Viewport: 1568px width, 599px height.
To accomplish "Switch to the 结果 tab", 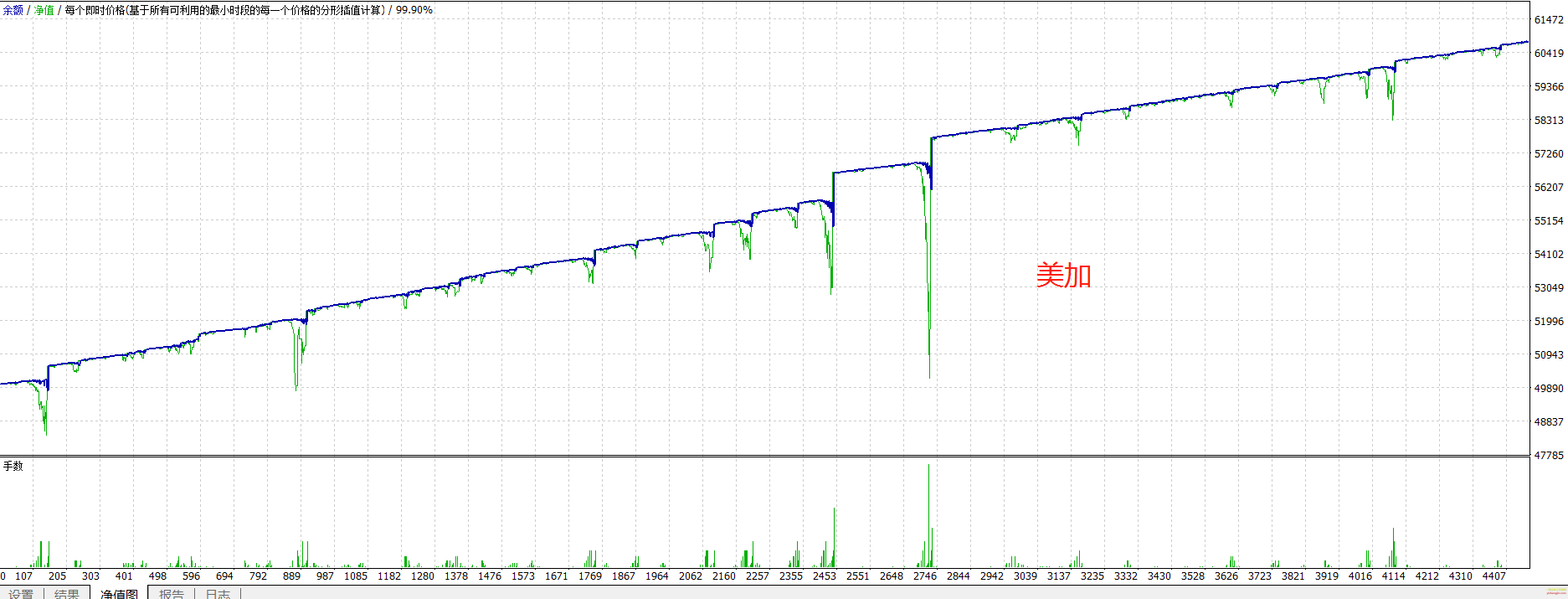I will tap(67, 593).
